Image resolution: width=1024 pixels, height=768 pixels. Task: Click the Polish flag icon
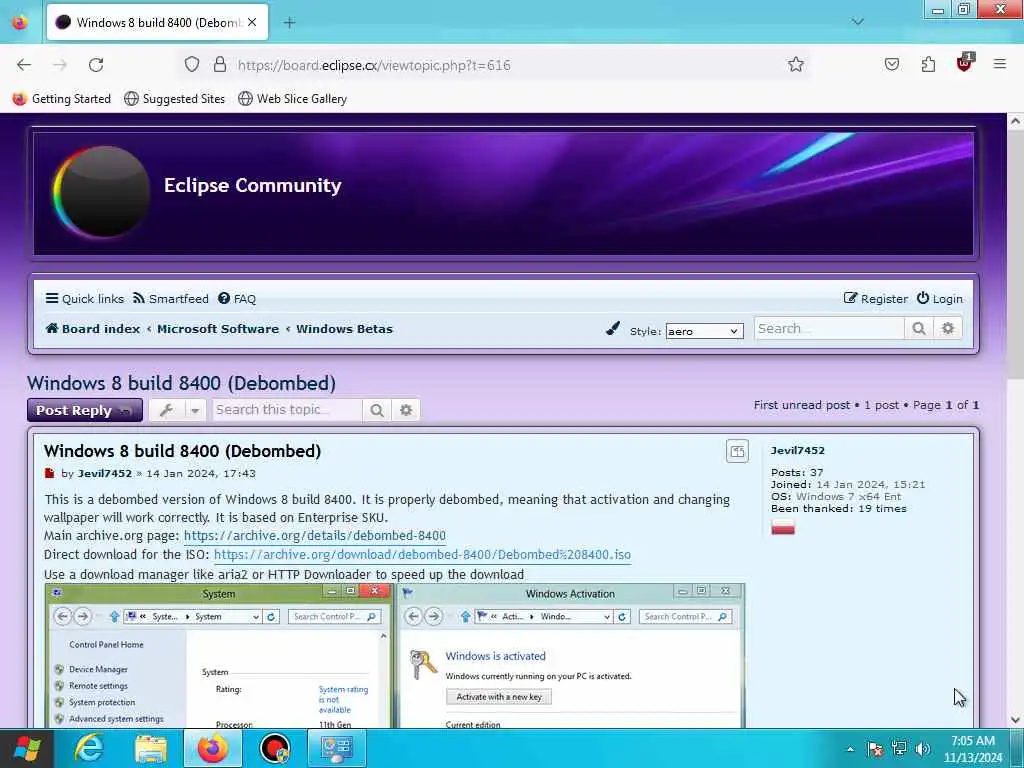[x=783, y=527]
